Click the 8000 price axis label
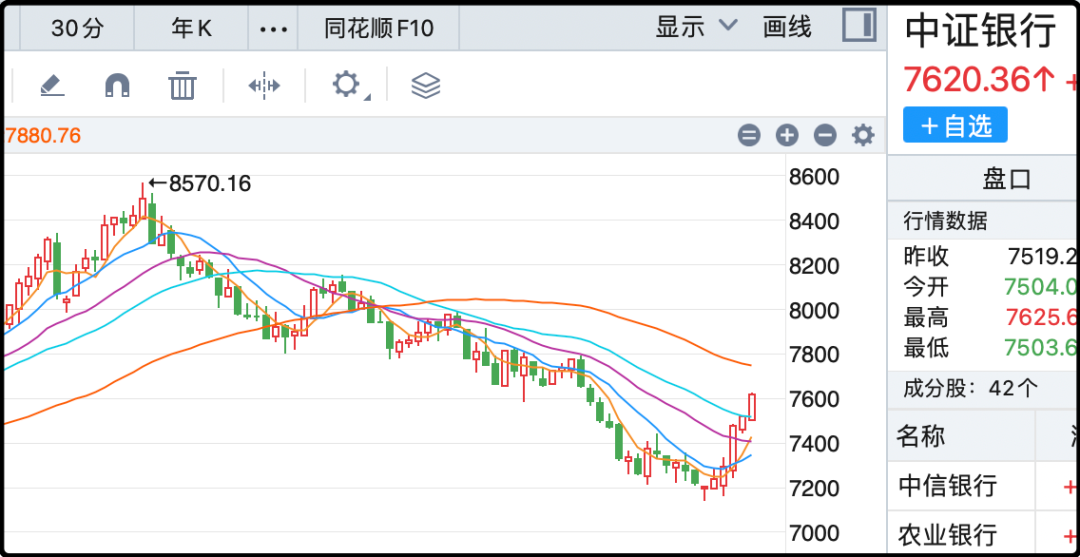Screen dimensions: 1080x557 [814, 311]
